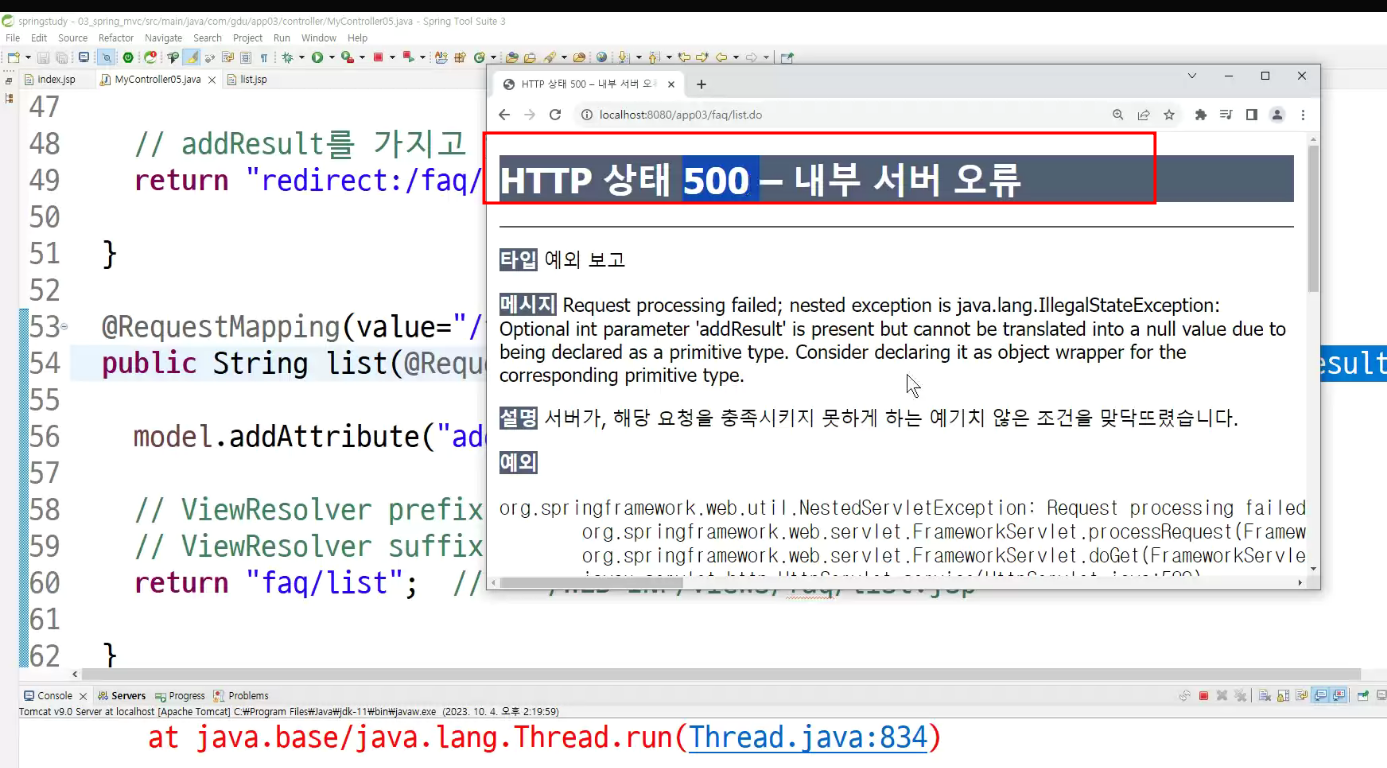Select the Progress view tab

click(179, 695)
